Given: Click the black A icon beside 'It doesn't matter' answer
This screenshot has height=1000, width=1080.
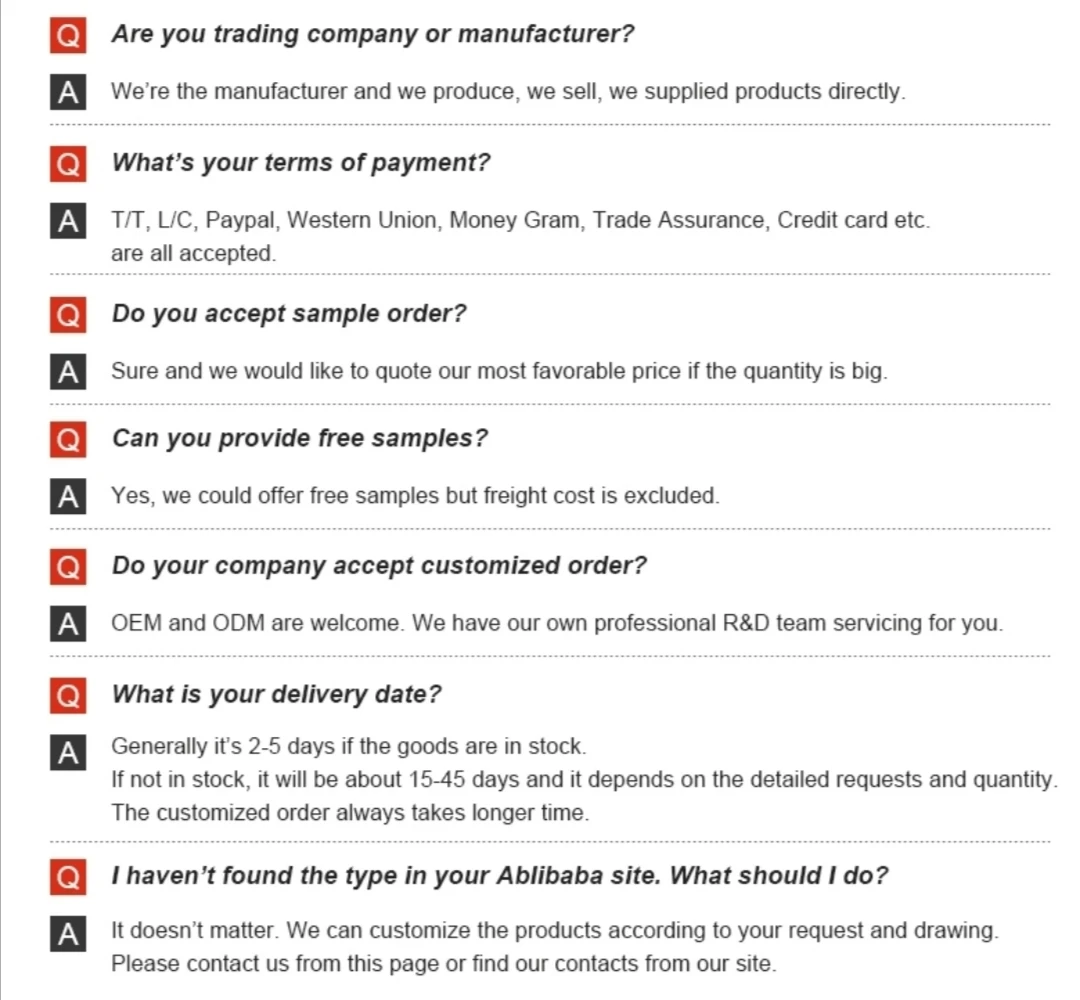Looking at the screenshot, I should click(67, 935).
